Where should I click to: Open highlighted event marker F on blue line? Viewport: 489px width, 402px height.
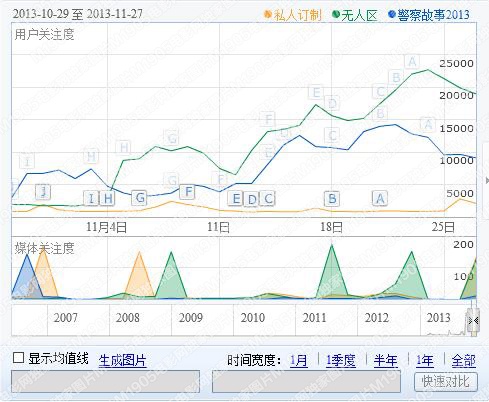coord(188,192)
